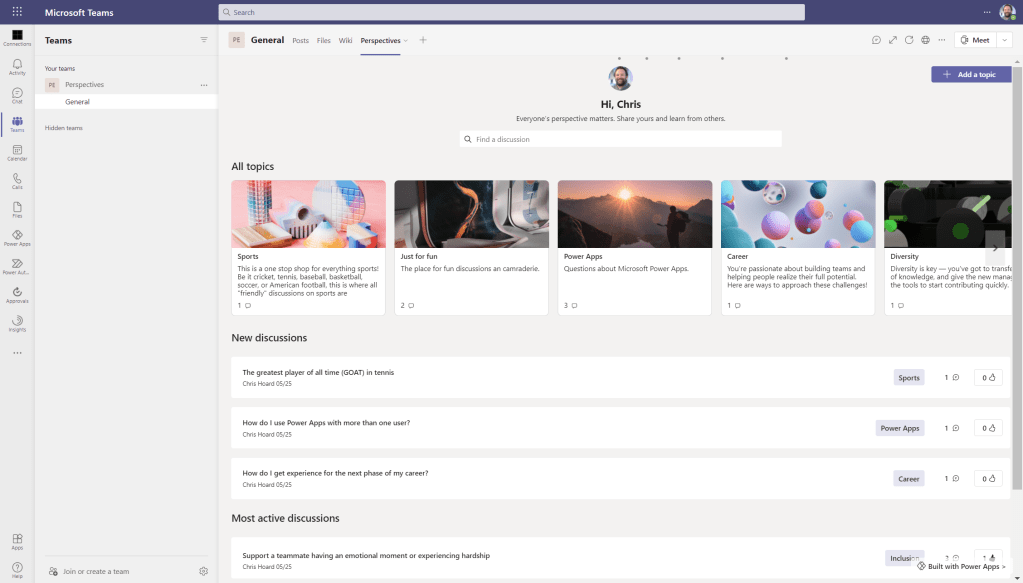Open Power Apps from the left rail
The height and width of the screenshot is (583, 1023).
17,238
